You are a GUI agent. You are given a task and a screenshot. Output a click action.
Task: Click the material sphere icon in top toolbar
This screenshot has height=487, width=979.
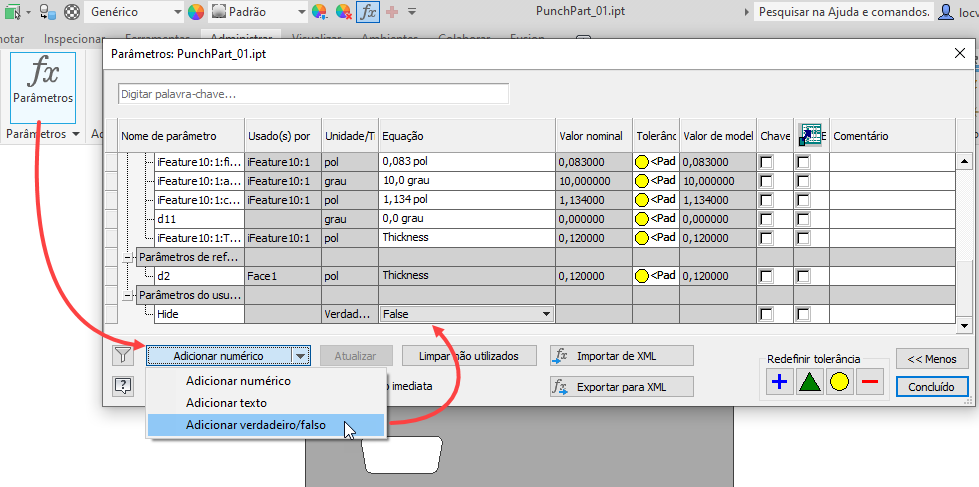pos(72,11)
